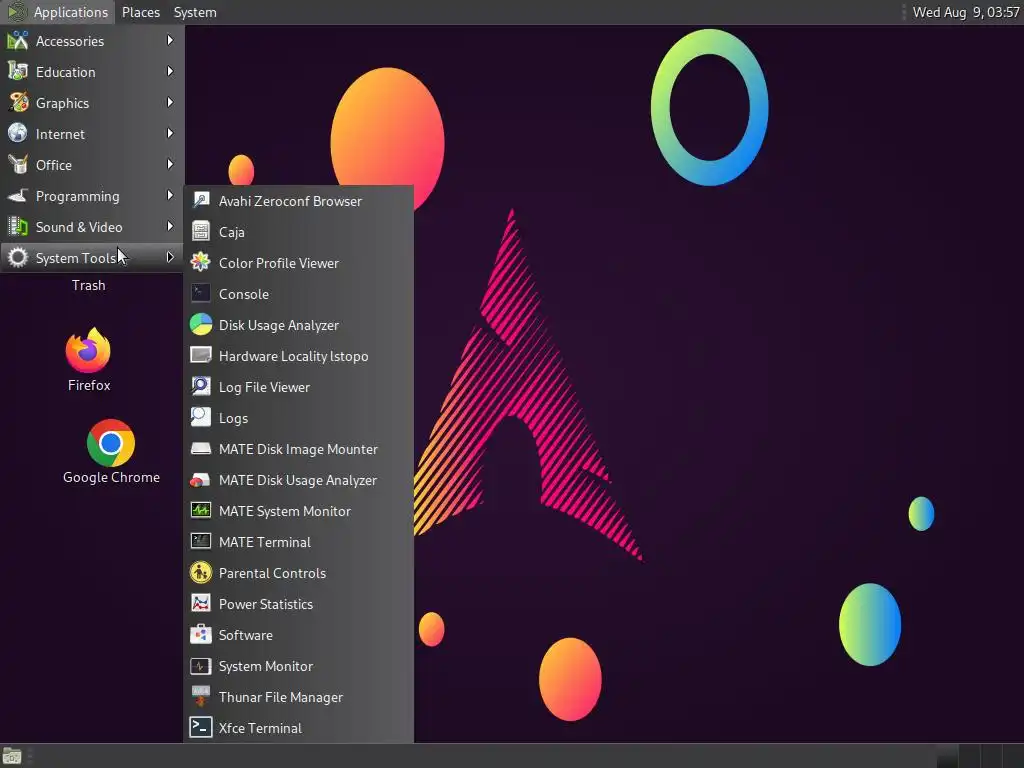The height and width of the screenshot is (768, 1024).
Task: Select the Trash desktop label
Action: pyautogui.click(x=89, y=285)
